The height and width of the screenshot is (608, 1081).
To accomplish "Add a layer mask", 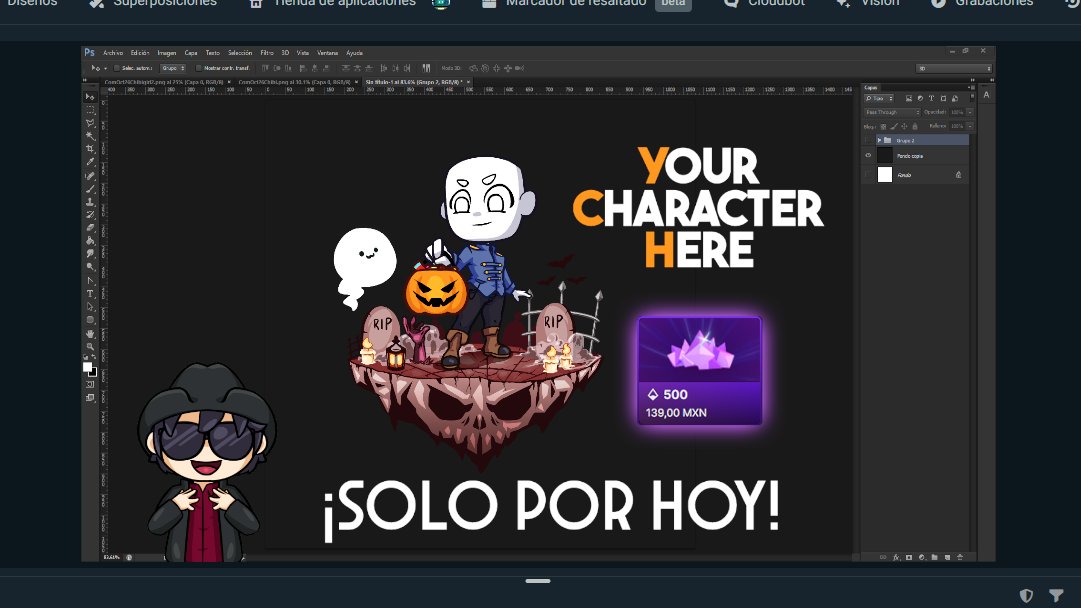I will [x=909, y=557].
